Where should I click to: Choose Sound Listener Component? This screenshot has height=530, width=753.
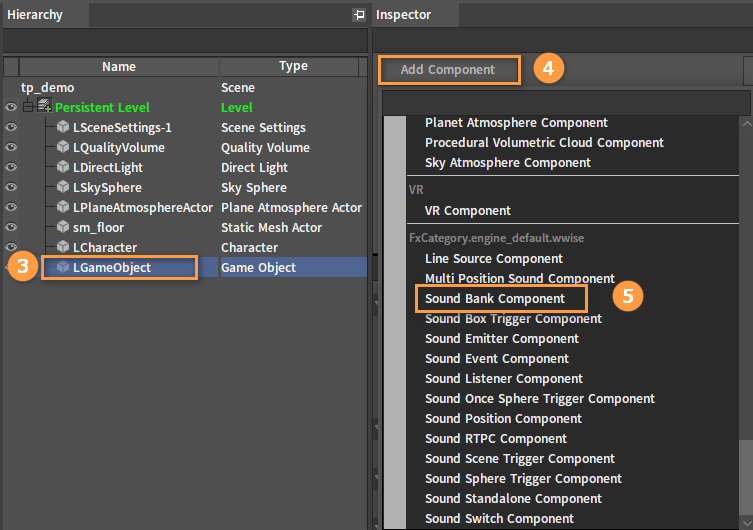504,379
